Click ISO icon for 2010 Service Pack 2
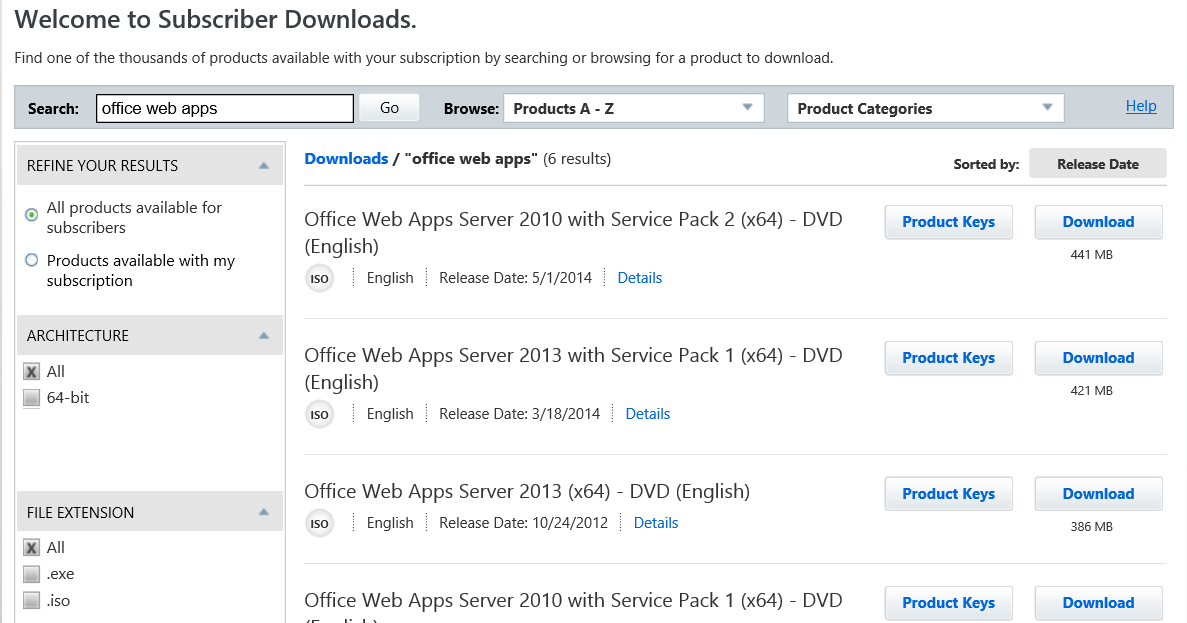This screenshot has width=1187, height=623. point(319,279)
